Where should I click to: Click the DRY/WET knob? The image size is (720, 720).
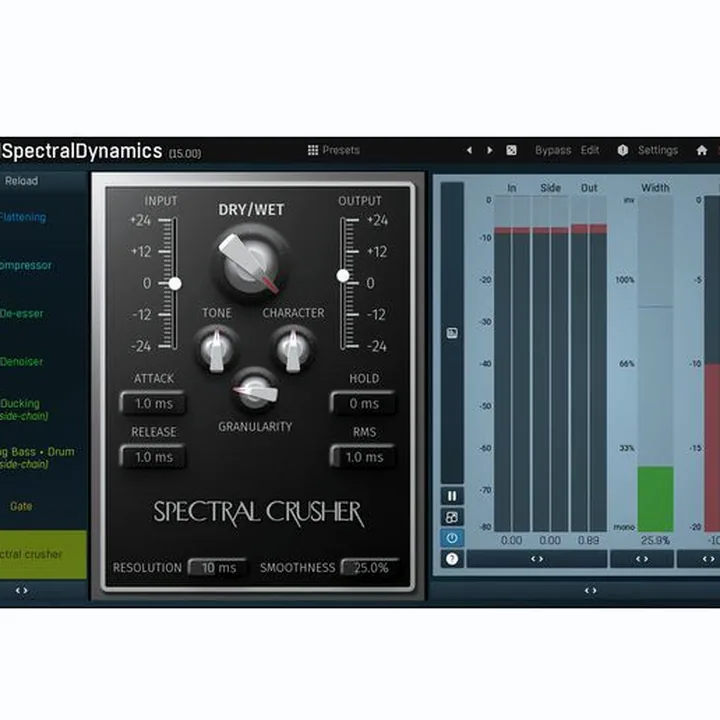[x=251, y=264]
